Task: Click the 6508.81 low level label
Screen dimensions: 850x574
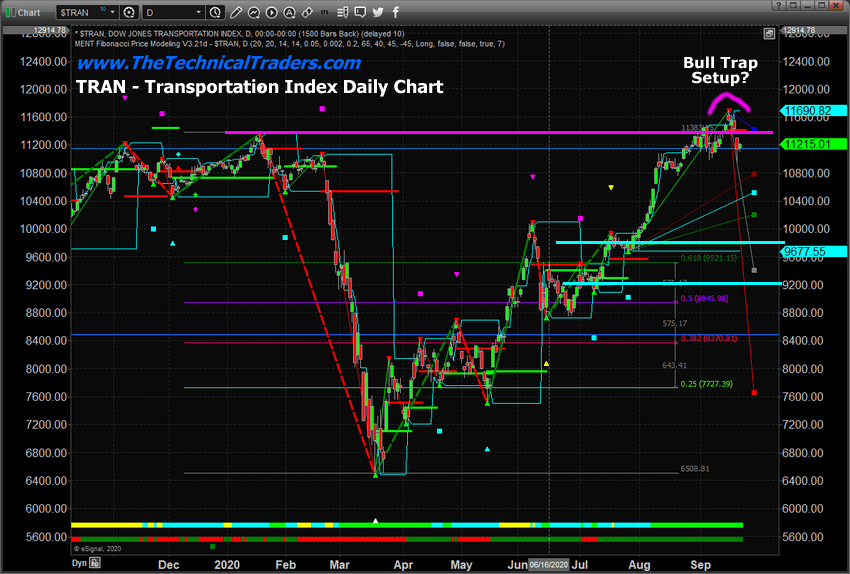Action: click(695, 469)
